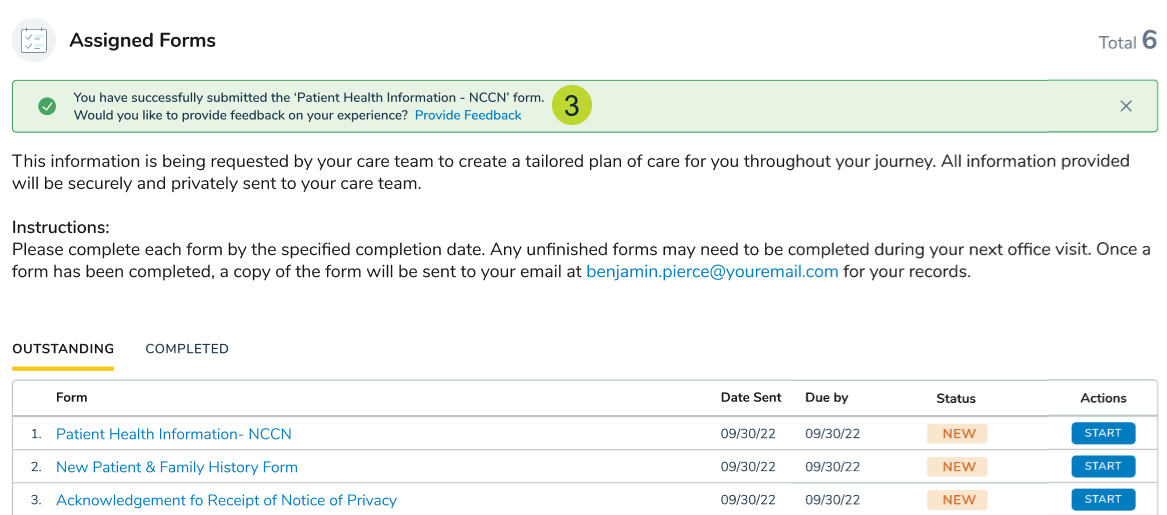Open Patient Health Information- NCCN form link

174,434
